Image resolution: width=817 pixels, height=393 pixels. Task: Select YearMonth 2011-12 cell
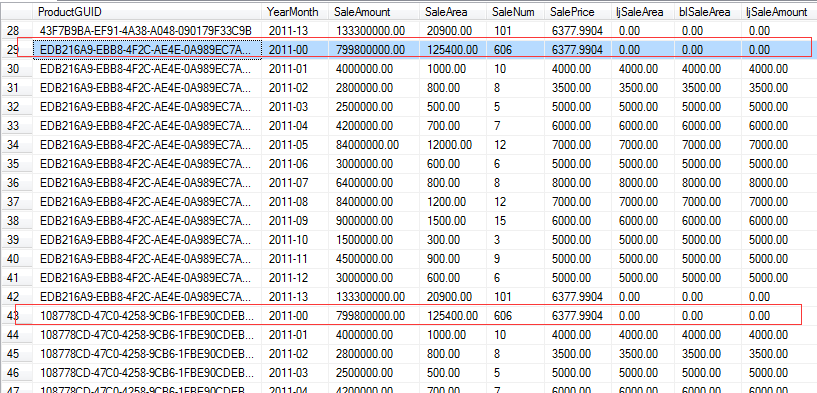[x=296, y=278]
